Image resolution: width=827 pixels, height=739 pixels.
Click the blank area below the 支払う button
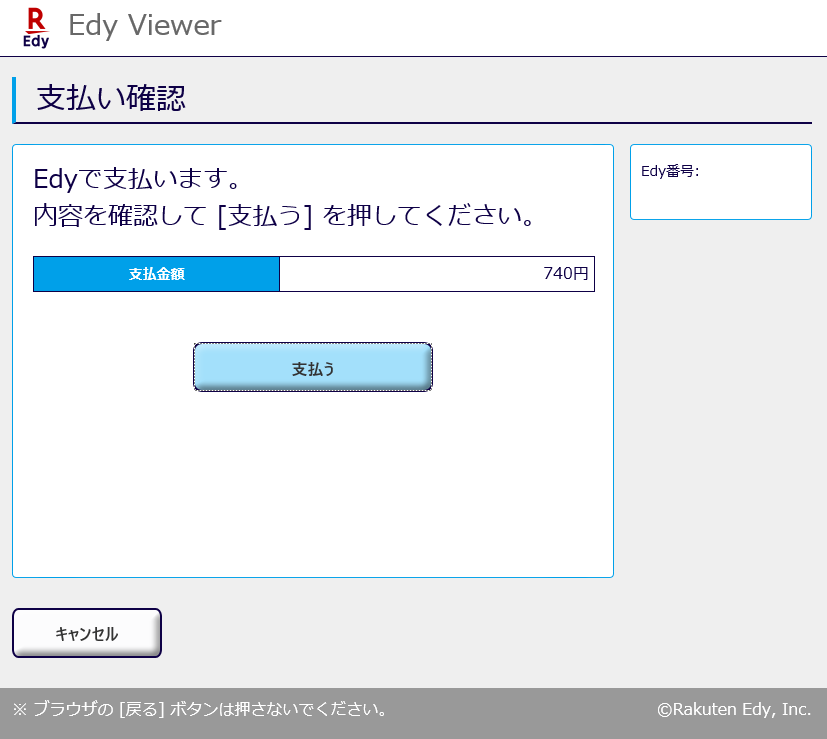pos(312,480)
